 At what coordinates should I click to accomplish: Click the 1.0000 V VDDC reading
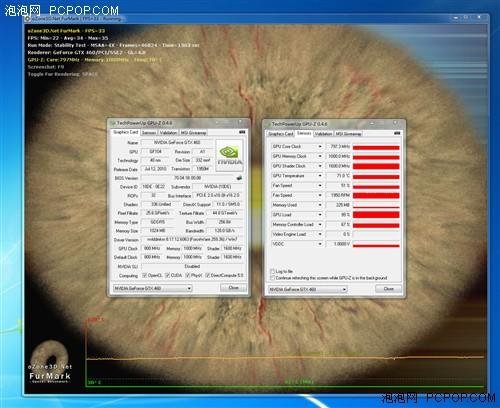[338, 244]
